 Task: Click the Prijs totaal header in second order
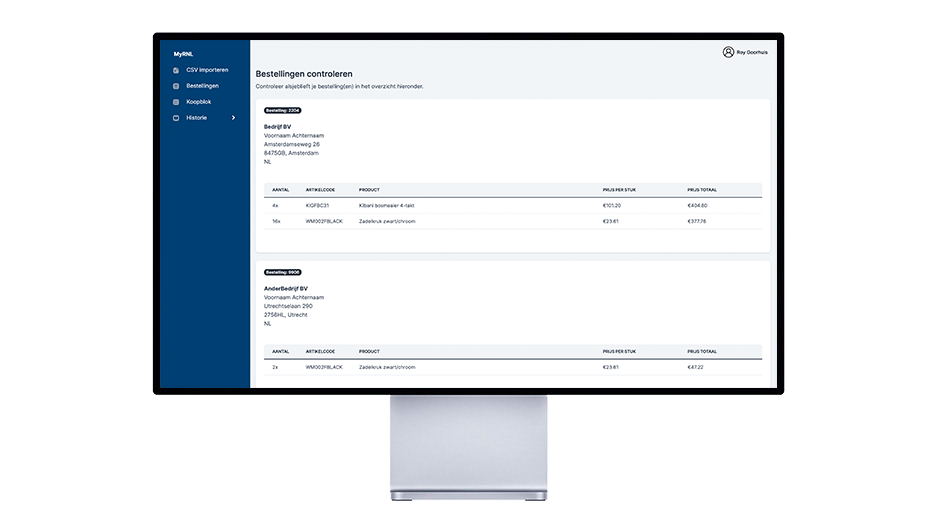tap(702, 351)
